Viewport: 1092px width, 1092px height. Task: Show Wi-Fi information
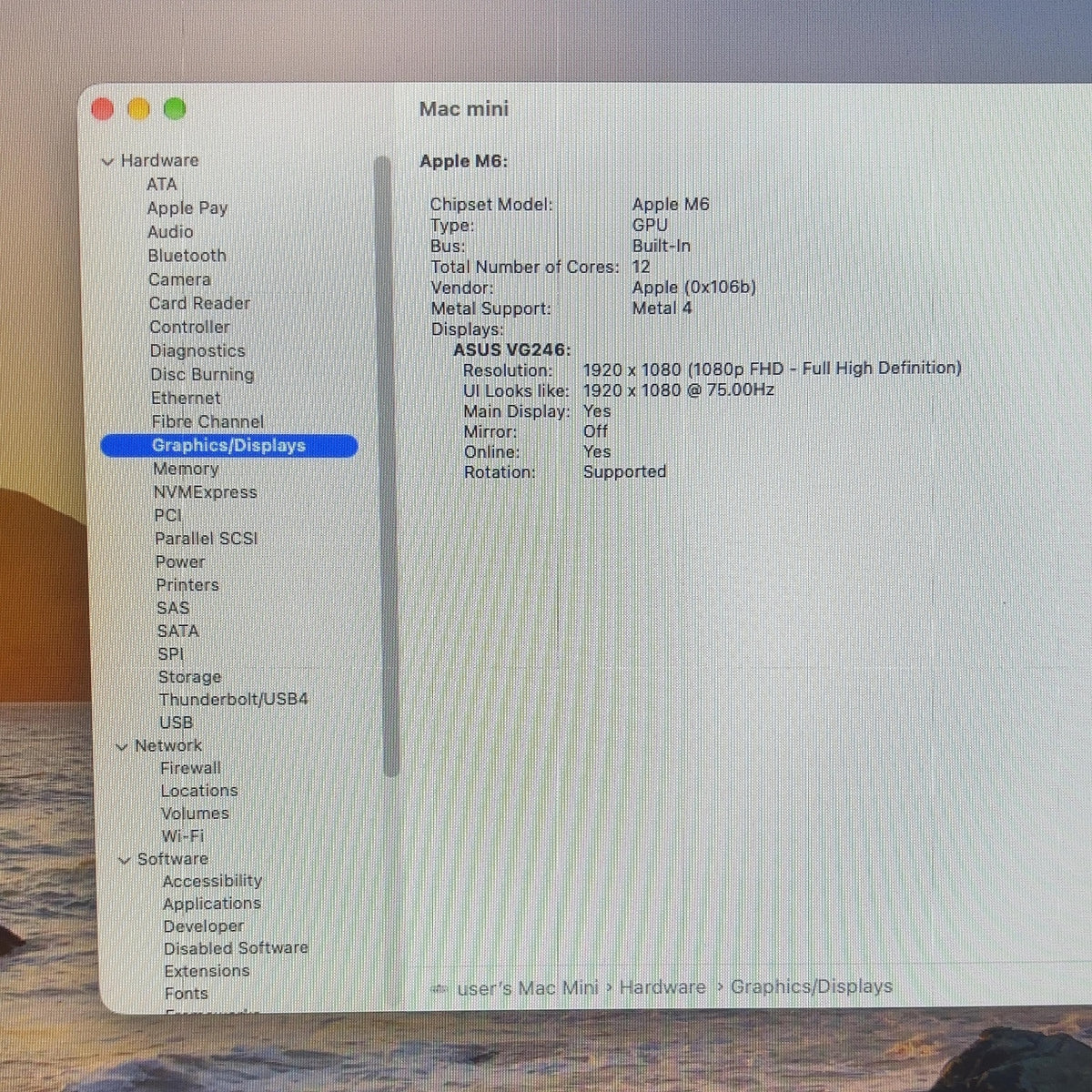pyautogui.click(x=183, y=835)
